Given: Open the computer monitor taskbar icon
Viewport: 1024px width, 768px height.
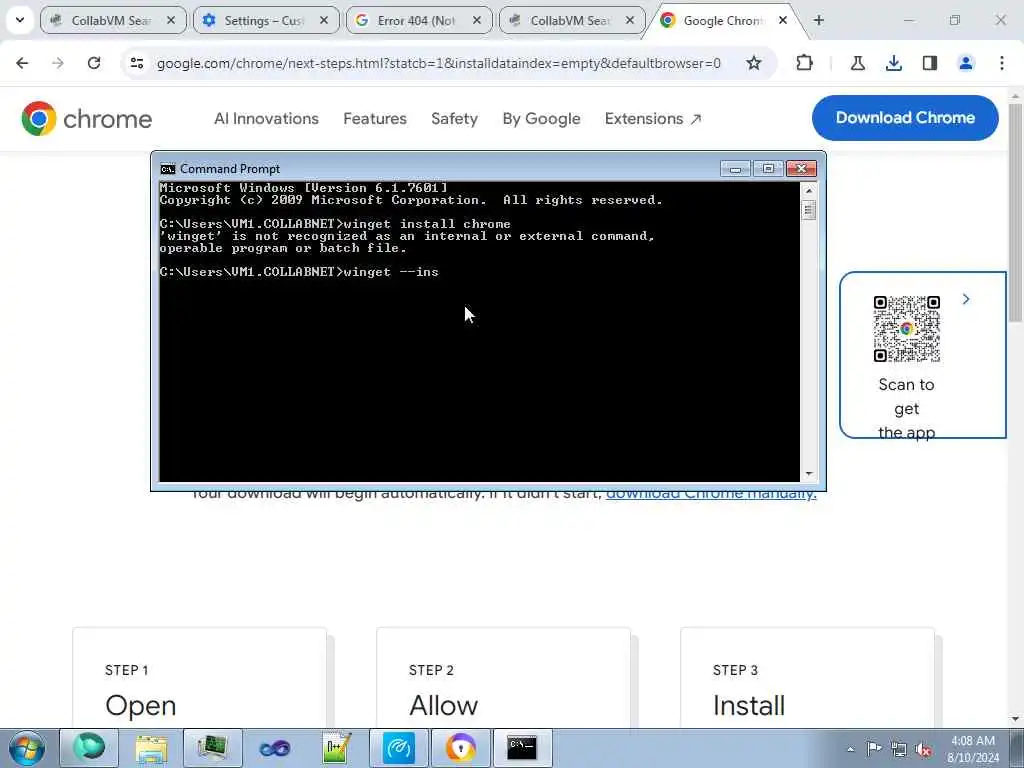Looking at the screenshot, I should [213, 748].
